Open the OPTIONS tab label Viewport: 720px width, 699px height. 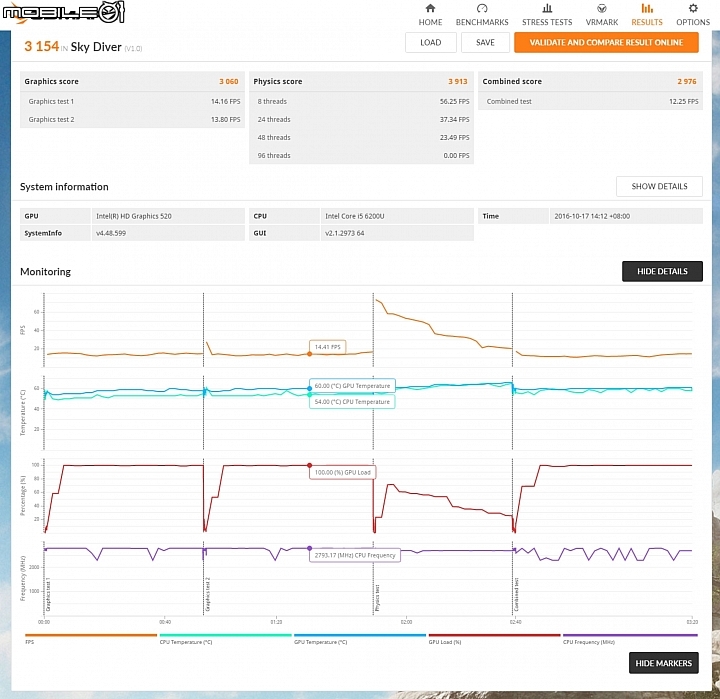(693, 22)
